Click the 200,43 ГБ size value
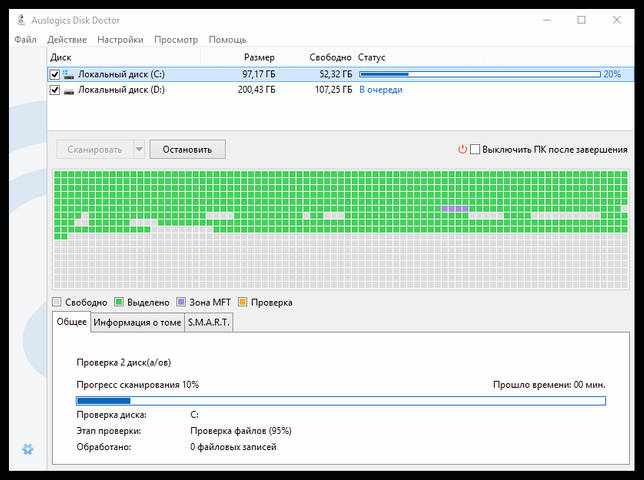Screen dimensions: 644x480 pos(257,90)
